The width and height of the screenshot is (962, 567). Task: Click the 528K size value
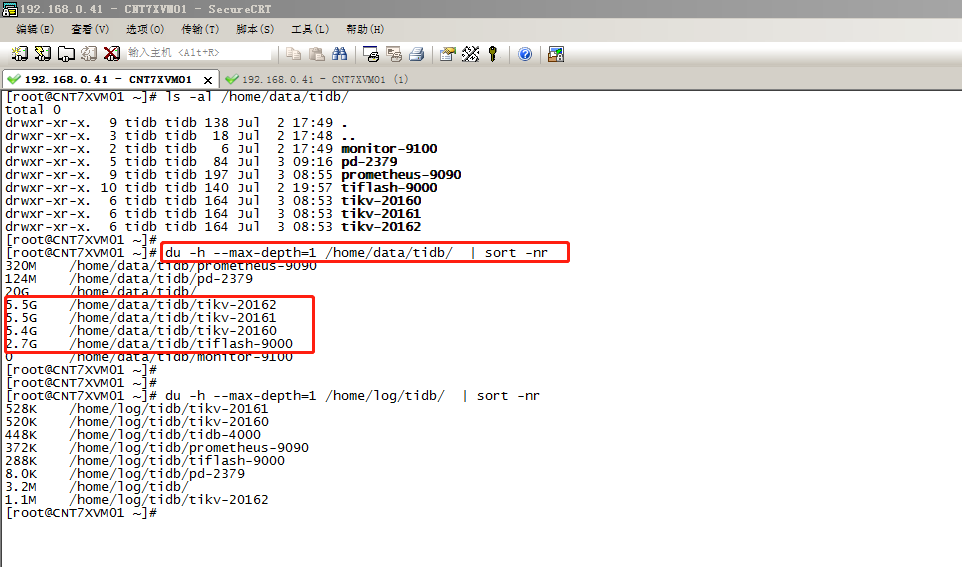tap(21, 409)
